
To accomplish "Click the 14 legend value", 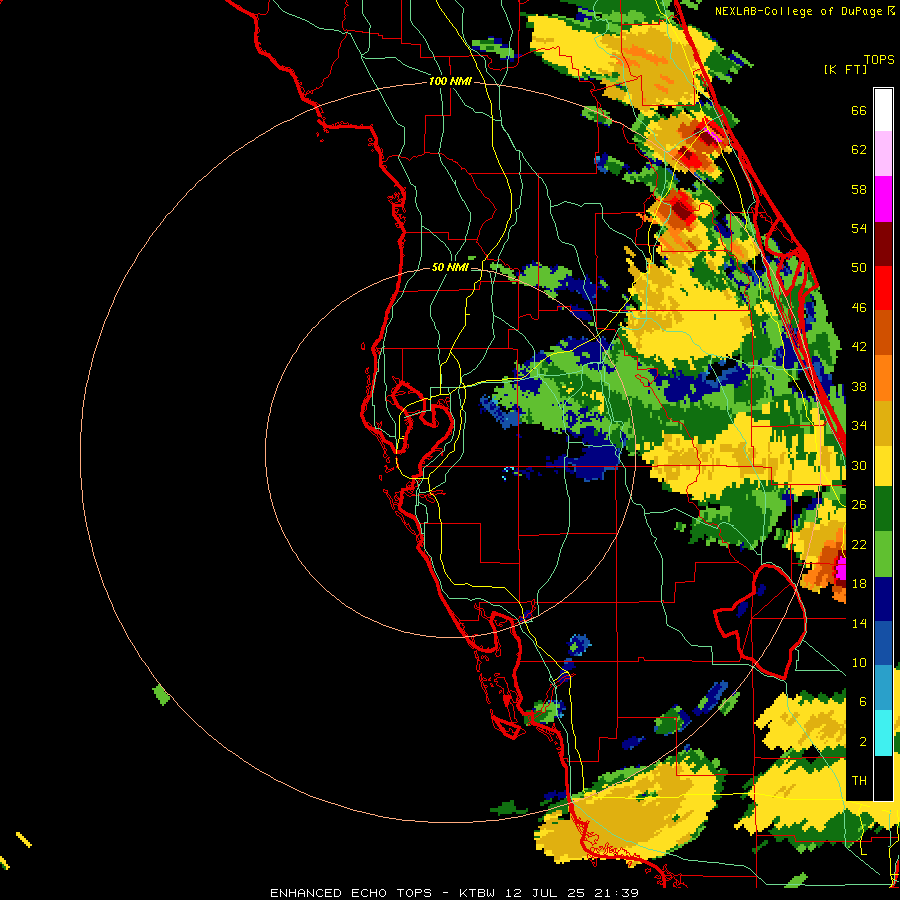I will click(859, 623).
